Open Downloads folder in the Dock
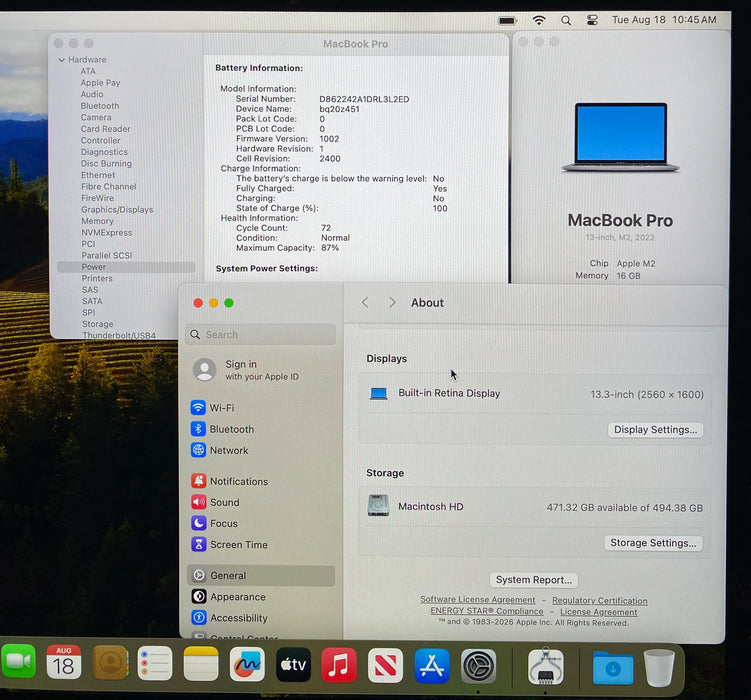 (x=613, y=667)
